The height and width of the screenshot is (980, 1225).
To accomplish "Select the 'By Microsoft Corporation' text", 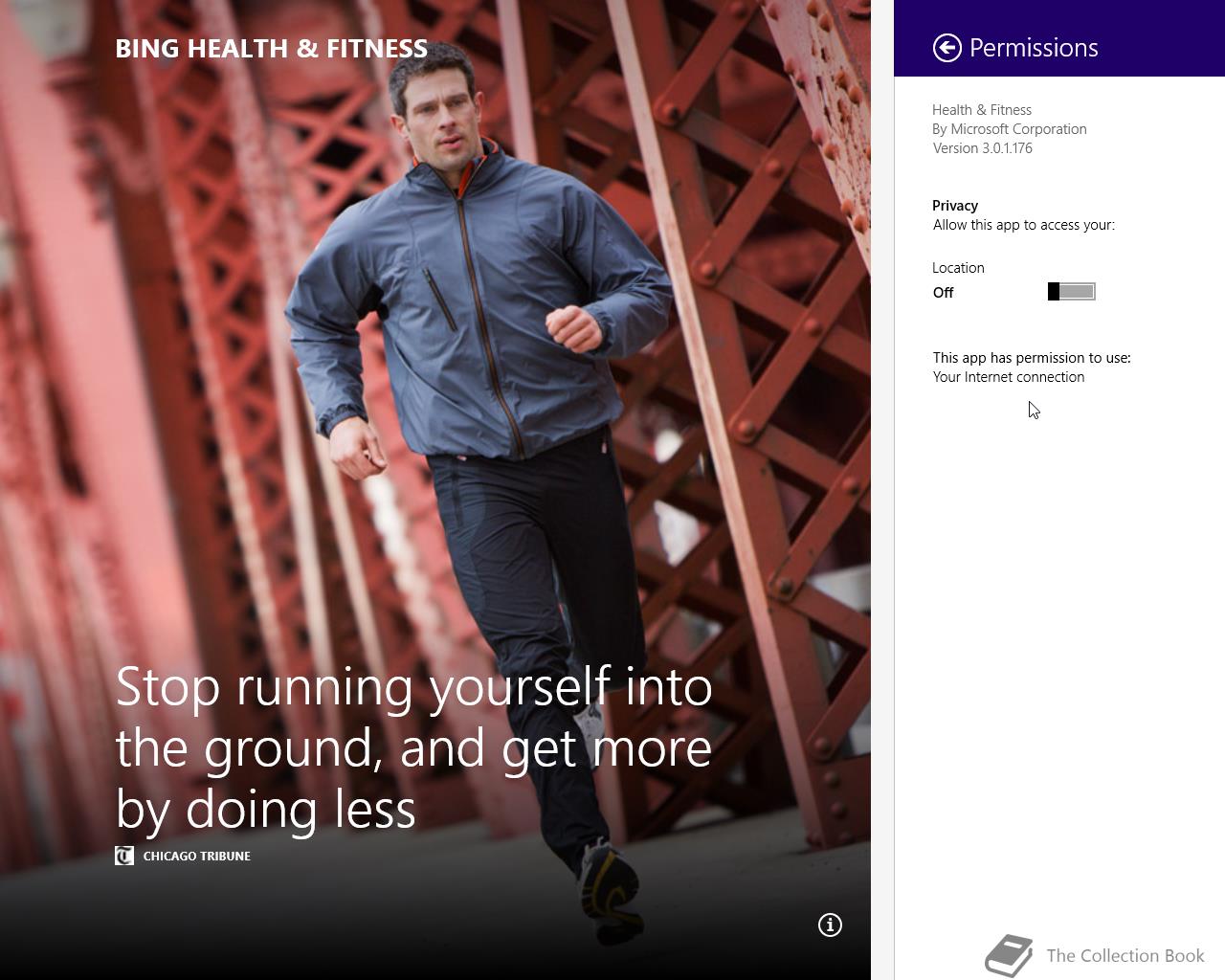I will pyautogui.click(x=1010, y=129).
